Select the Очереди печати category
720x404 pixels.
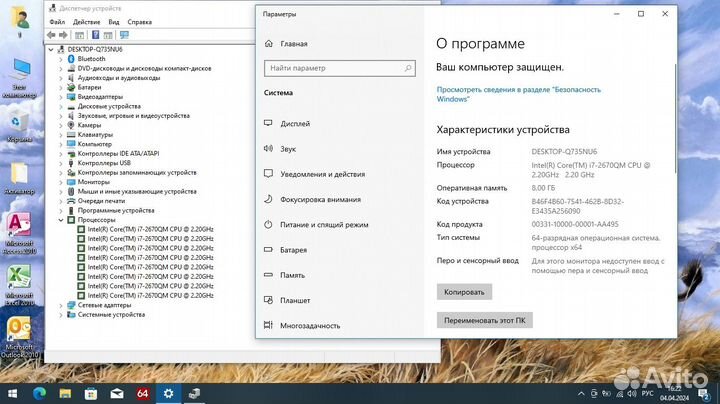101,201
